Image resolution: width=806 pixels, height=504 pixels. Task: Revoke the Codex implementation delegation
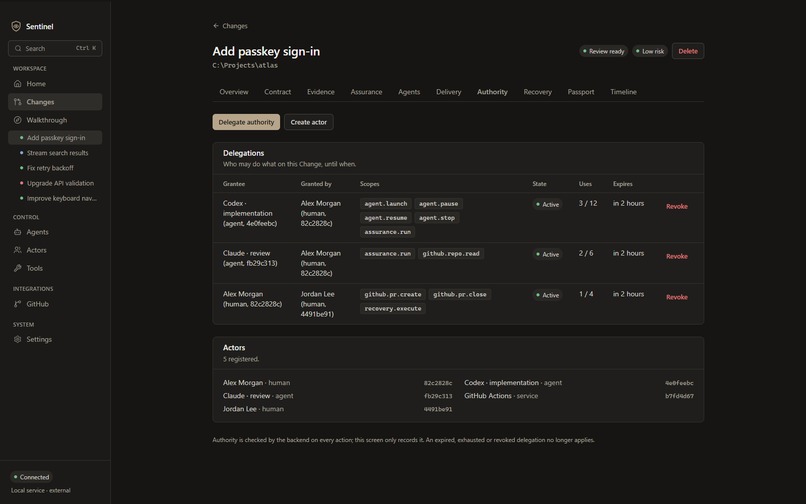tap(676, 206)
